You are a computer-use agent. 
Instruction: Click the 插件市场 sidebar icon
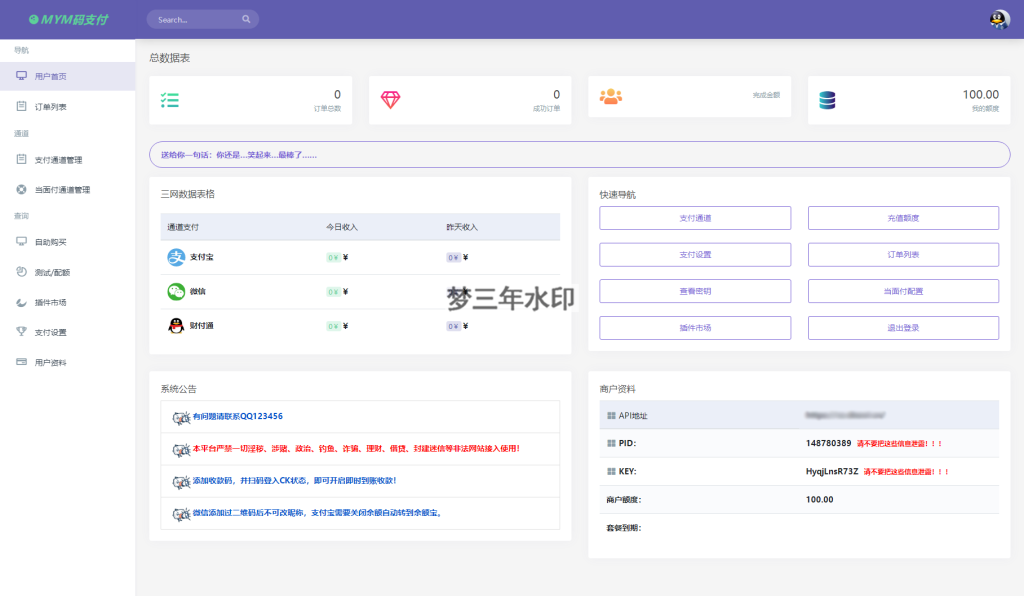point(22,302)
